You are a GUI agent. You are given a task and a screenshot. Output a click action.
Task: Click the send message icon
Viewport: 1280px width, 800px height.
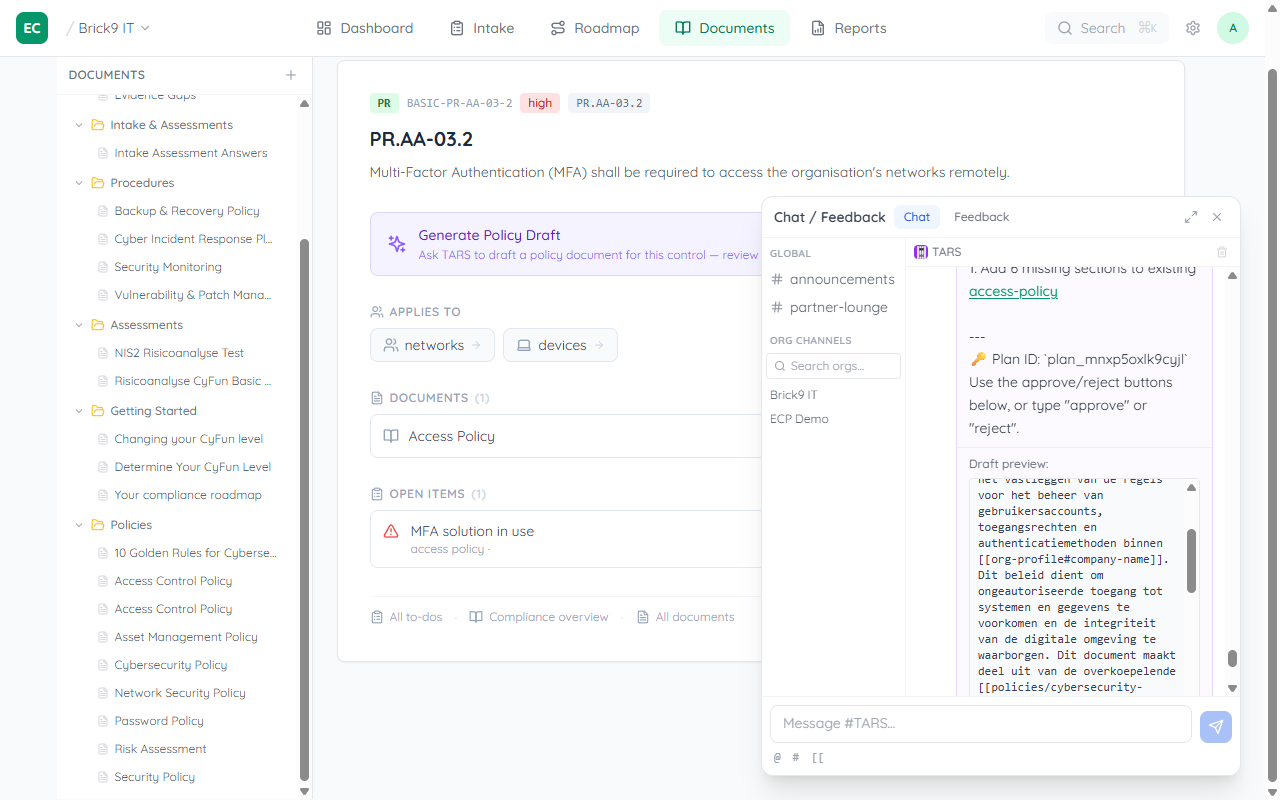(1215, 727)
